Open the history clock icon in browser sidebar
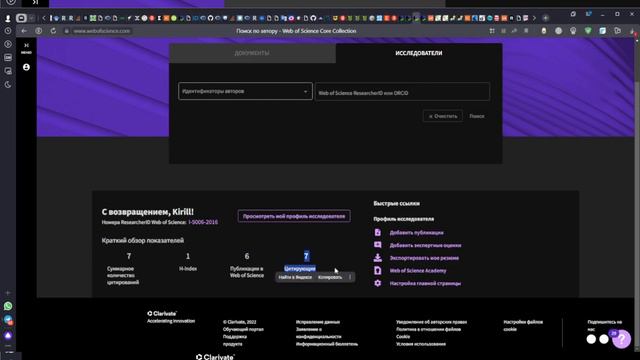Screen dimensions: 640x360 (8, 31)
